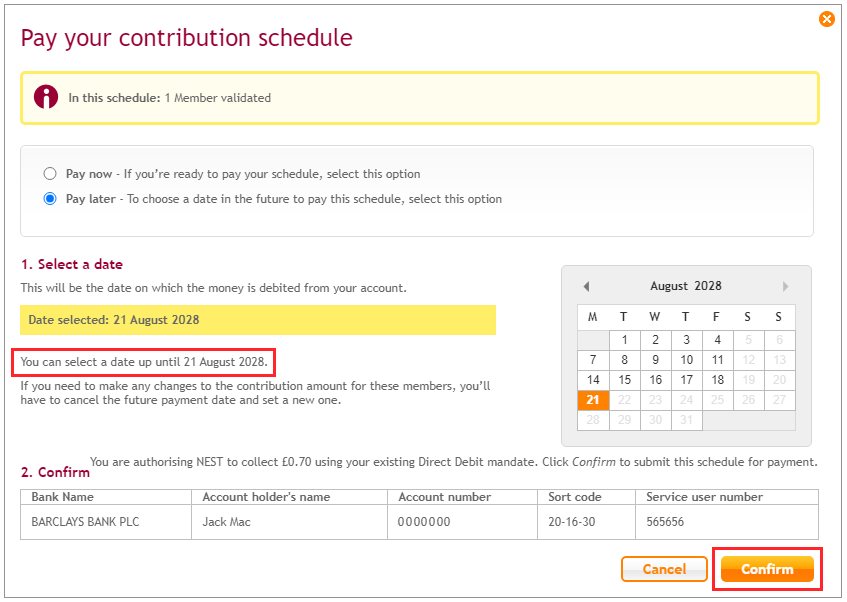Select 7 August calendar date

click(x=593, y=360)
